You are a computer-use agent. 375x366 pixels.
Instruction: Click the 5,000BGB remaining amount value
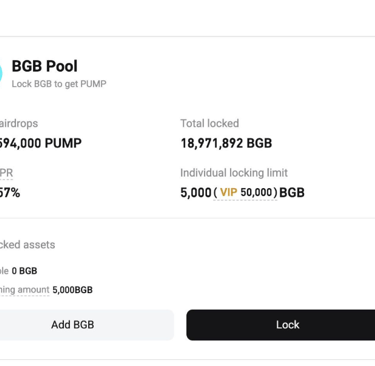(x=72, y=290)
